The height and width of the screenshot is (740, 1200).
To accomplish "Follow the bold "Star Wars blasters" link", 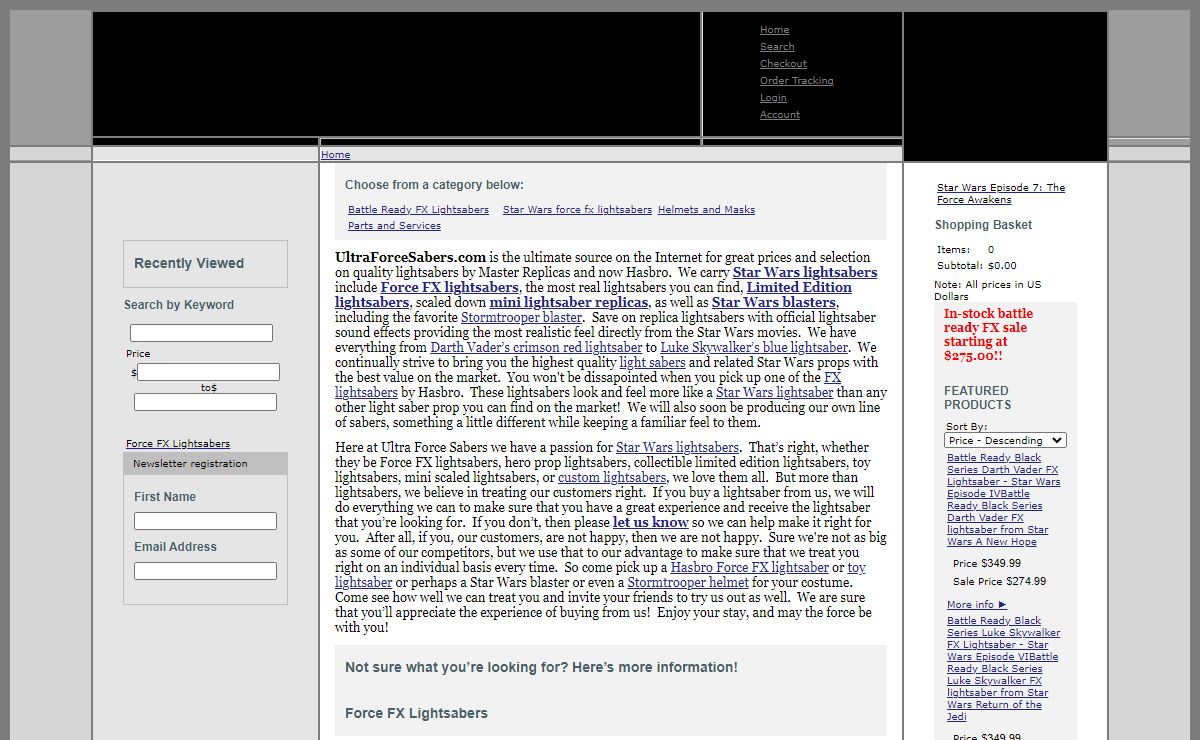I will tap(774, 302).
